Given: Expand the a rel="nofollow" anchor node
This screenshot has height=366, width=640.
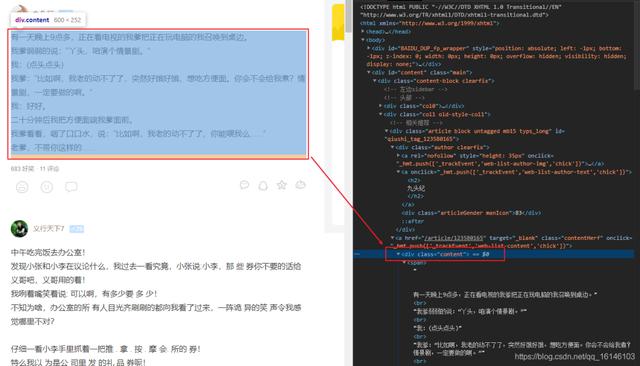Looking at the screenshot, I should click(x=398, y=155).
